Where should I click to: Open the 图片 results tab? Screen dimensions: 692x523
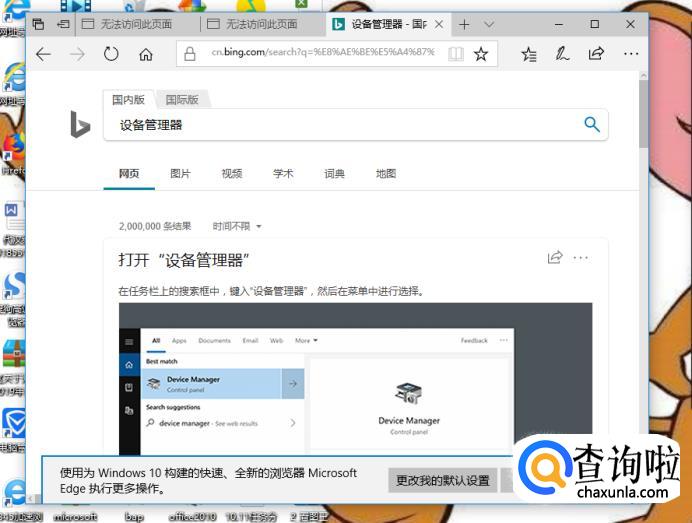click(x=181, y=174)
